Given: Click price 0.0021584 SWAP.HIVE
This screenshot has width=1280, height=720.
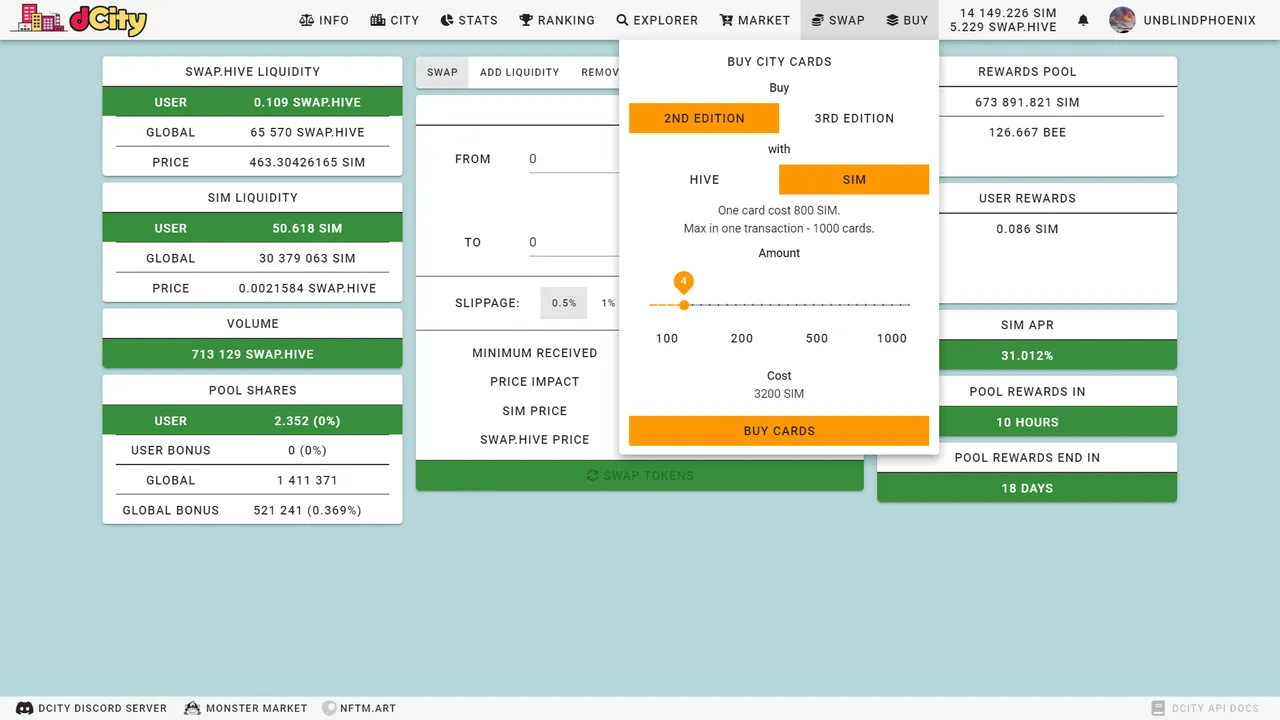Looking at the screenshot, I should point(307,288).
